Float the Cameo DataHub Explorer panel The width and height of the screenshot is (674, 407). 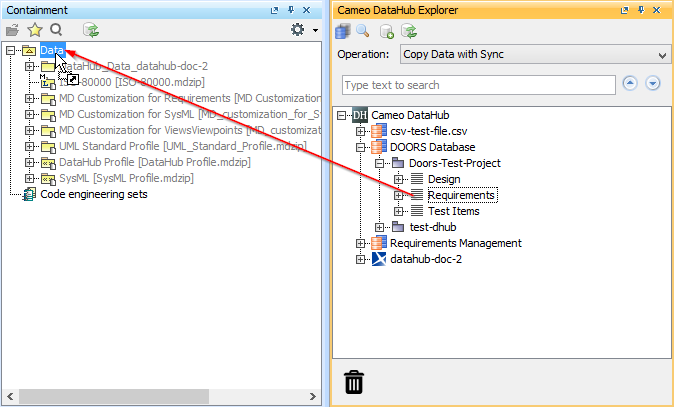coord(625,10)
